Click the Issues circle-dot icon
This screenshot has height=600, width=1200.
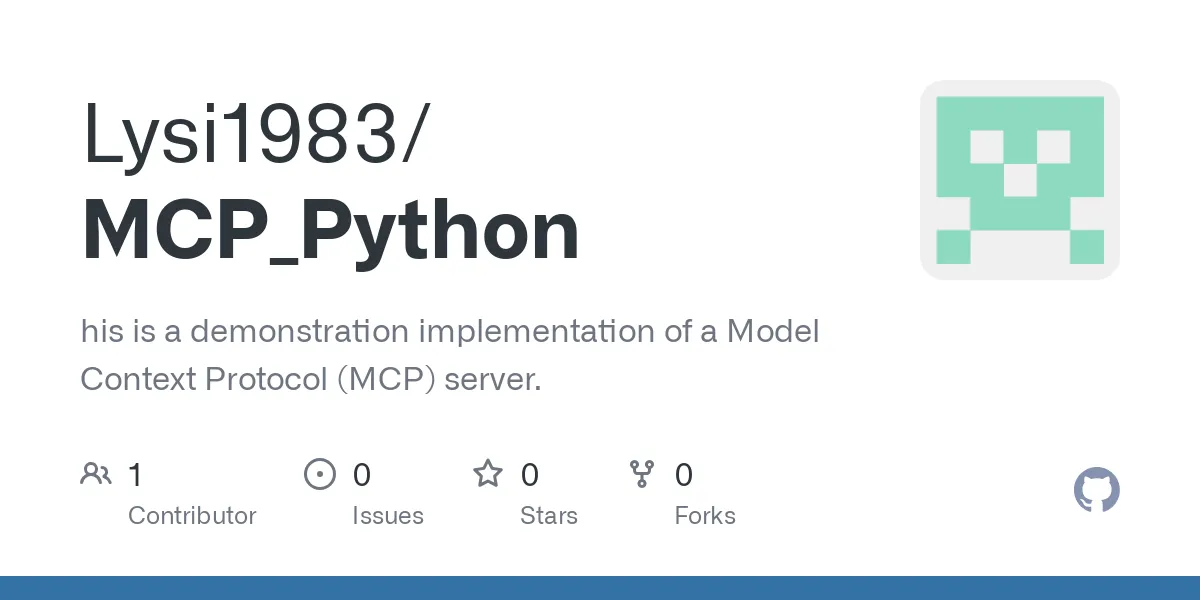319,474
